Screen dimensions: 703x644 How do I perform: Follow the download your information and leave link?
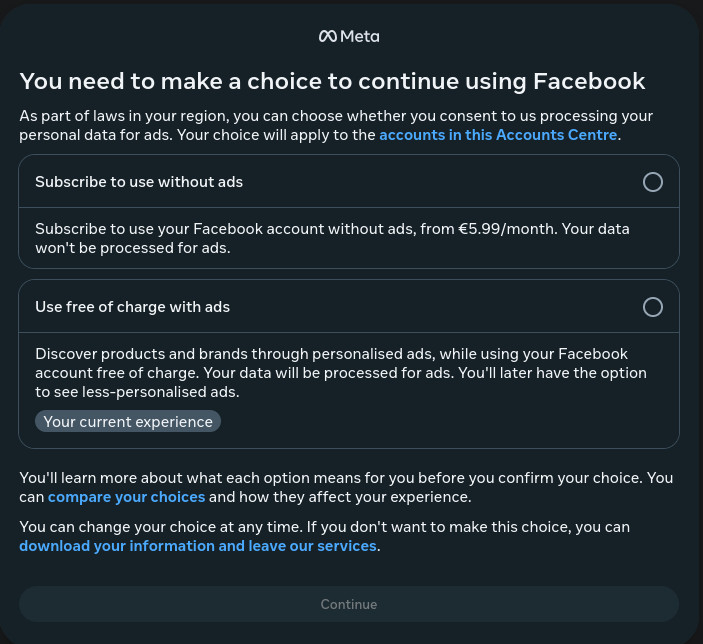coord(198,546)
